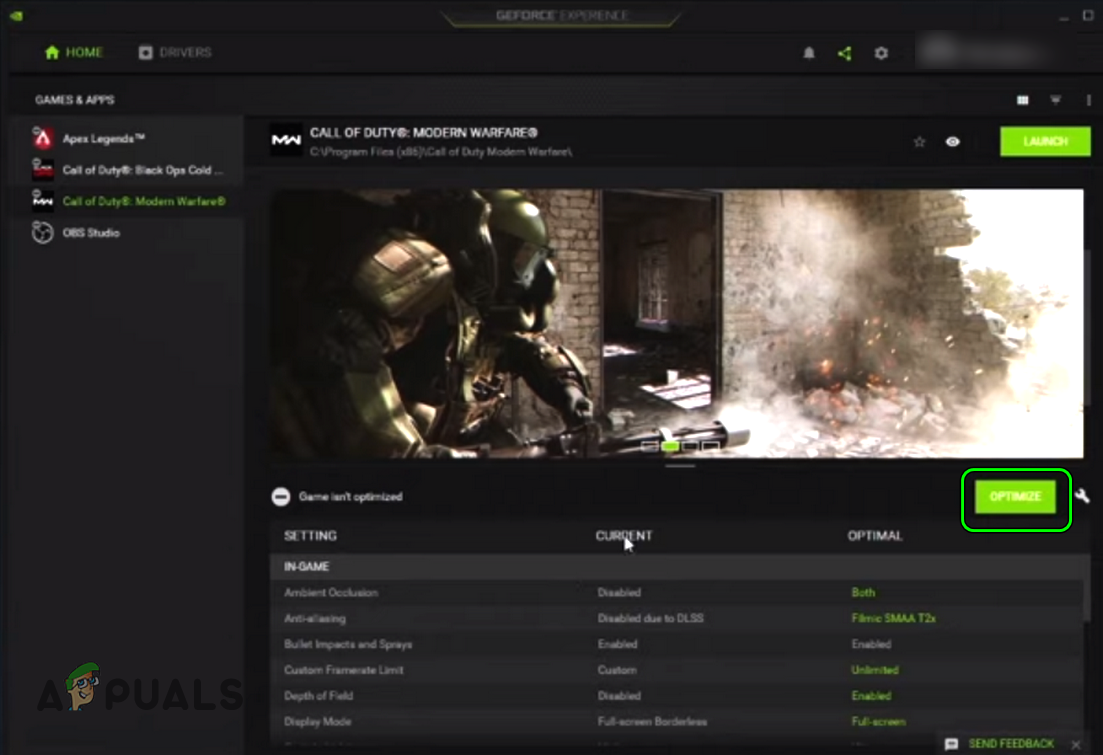Go to the HOME tab

(74, 53)
